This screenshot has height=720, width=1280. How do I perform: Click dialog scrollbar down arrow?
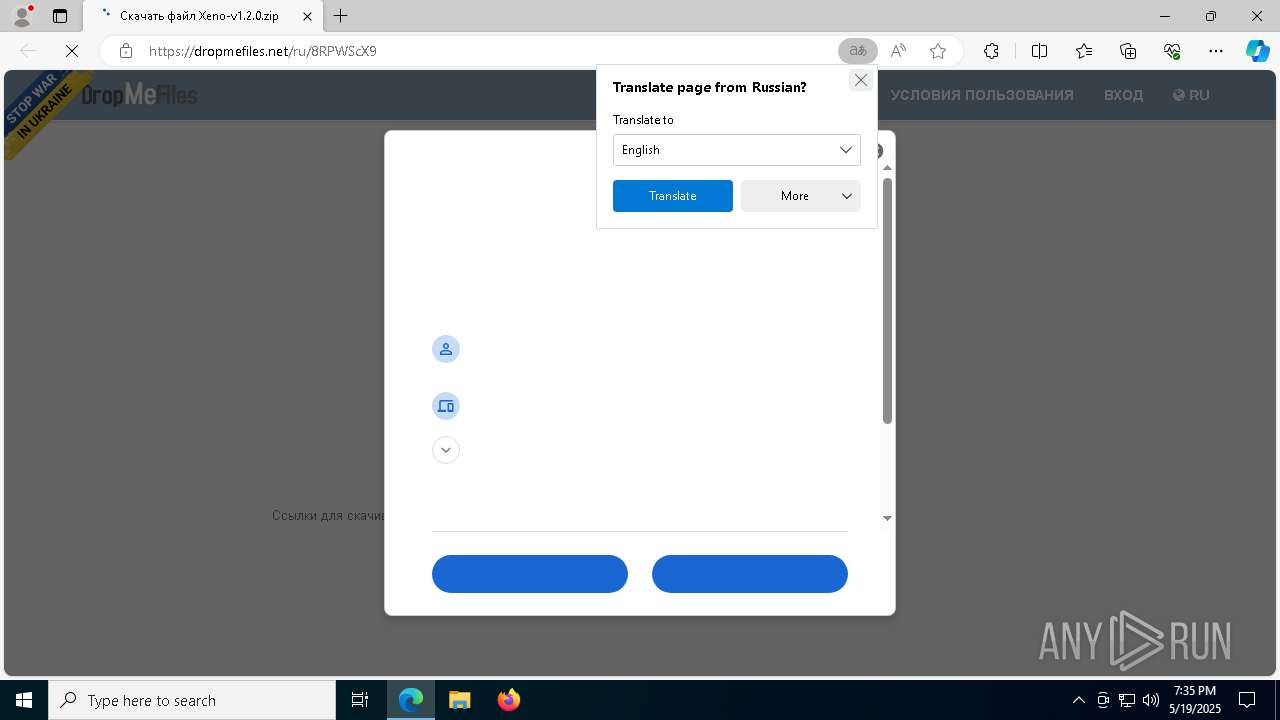point(887,518)
